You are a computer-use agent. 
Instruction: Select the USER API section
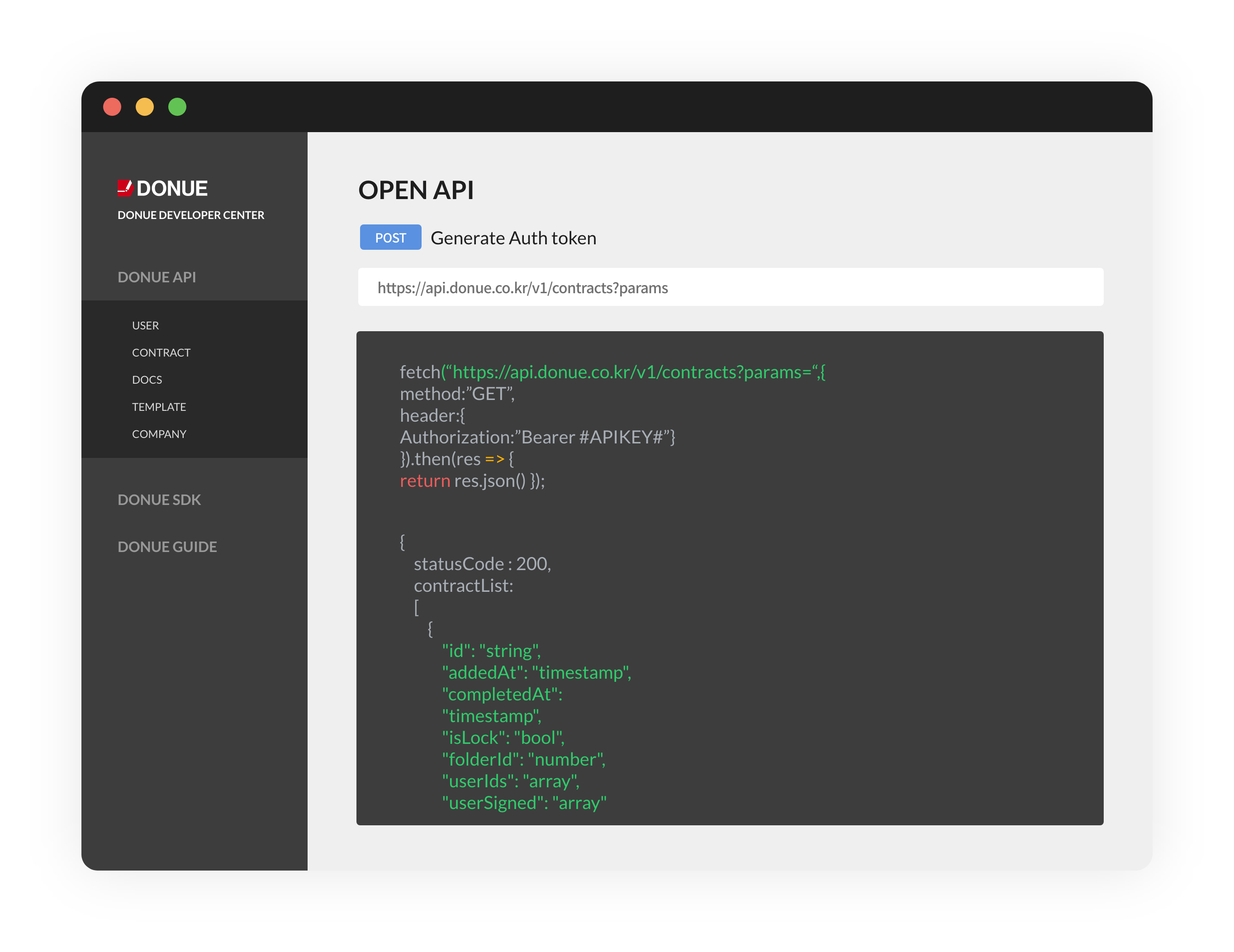point(146,325)
